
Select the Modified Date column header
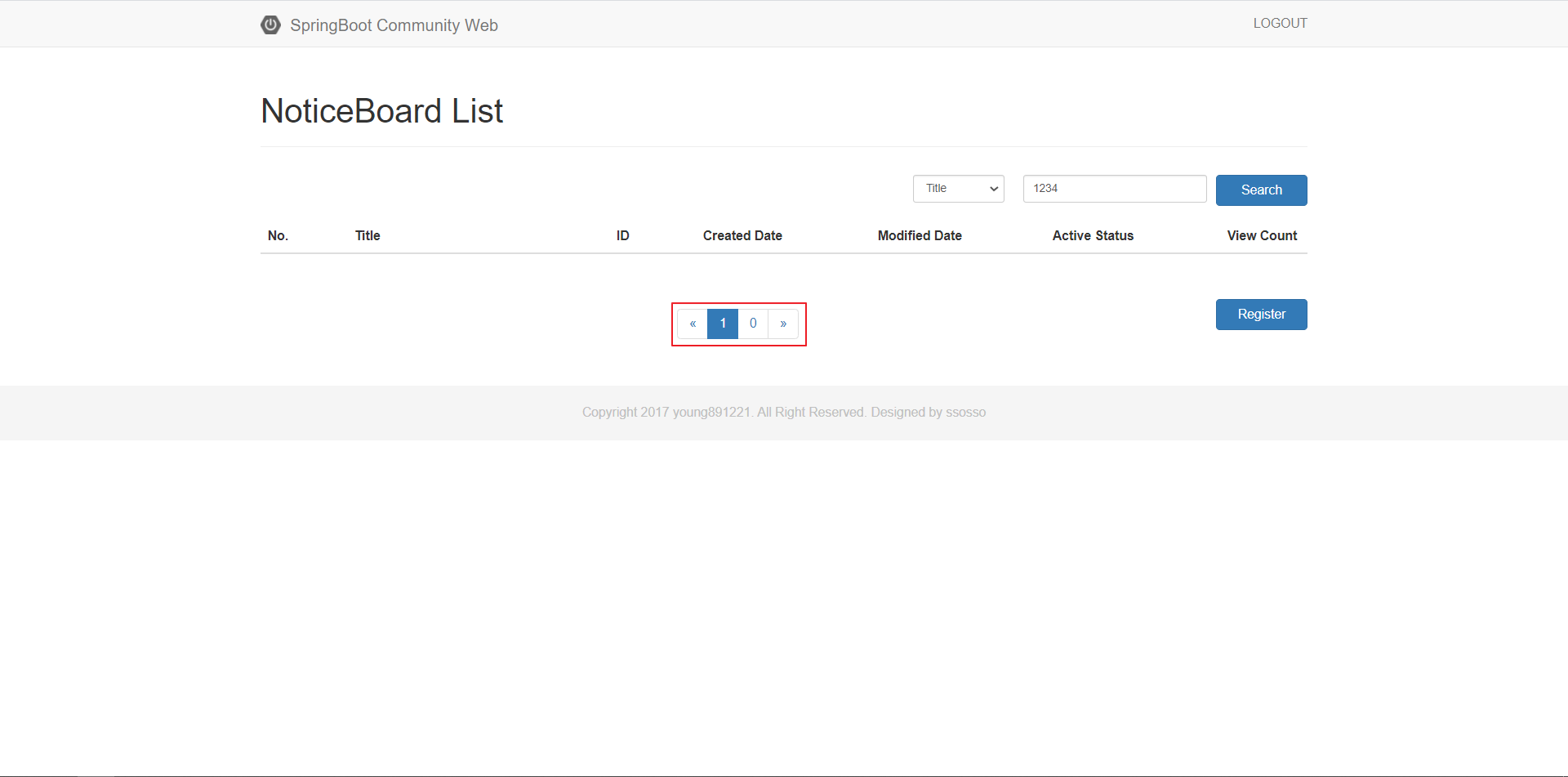[920, 235]
